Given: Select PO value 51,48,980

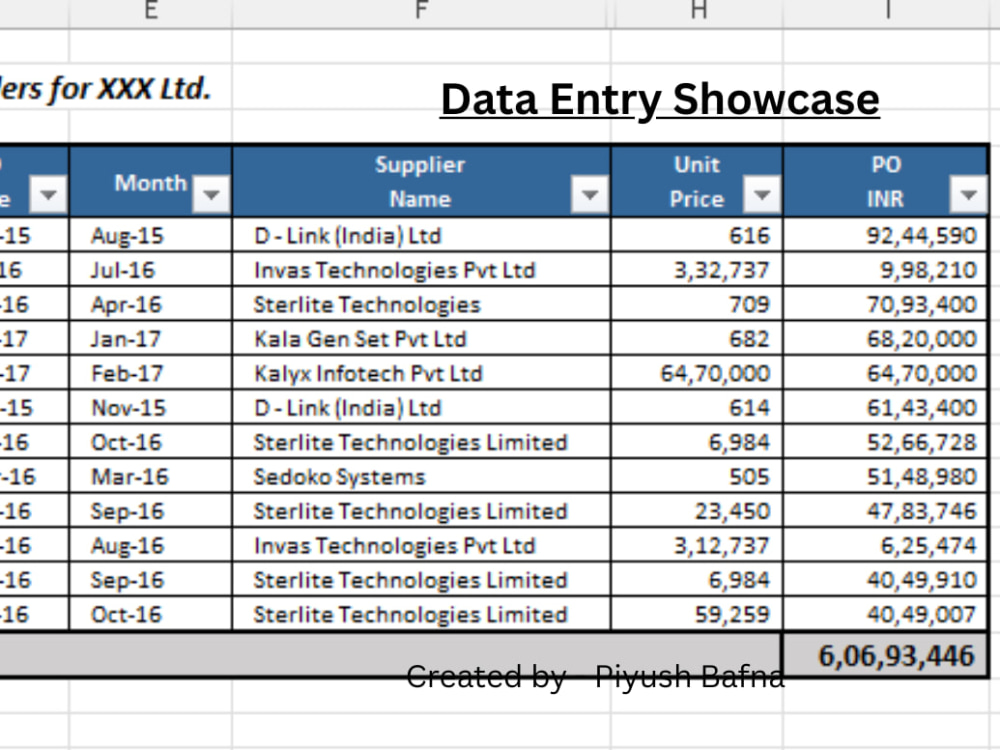Looking at the screenshot, I should [886, 476].
